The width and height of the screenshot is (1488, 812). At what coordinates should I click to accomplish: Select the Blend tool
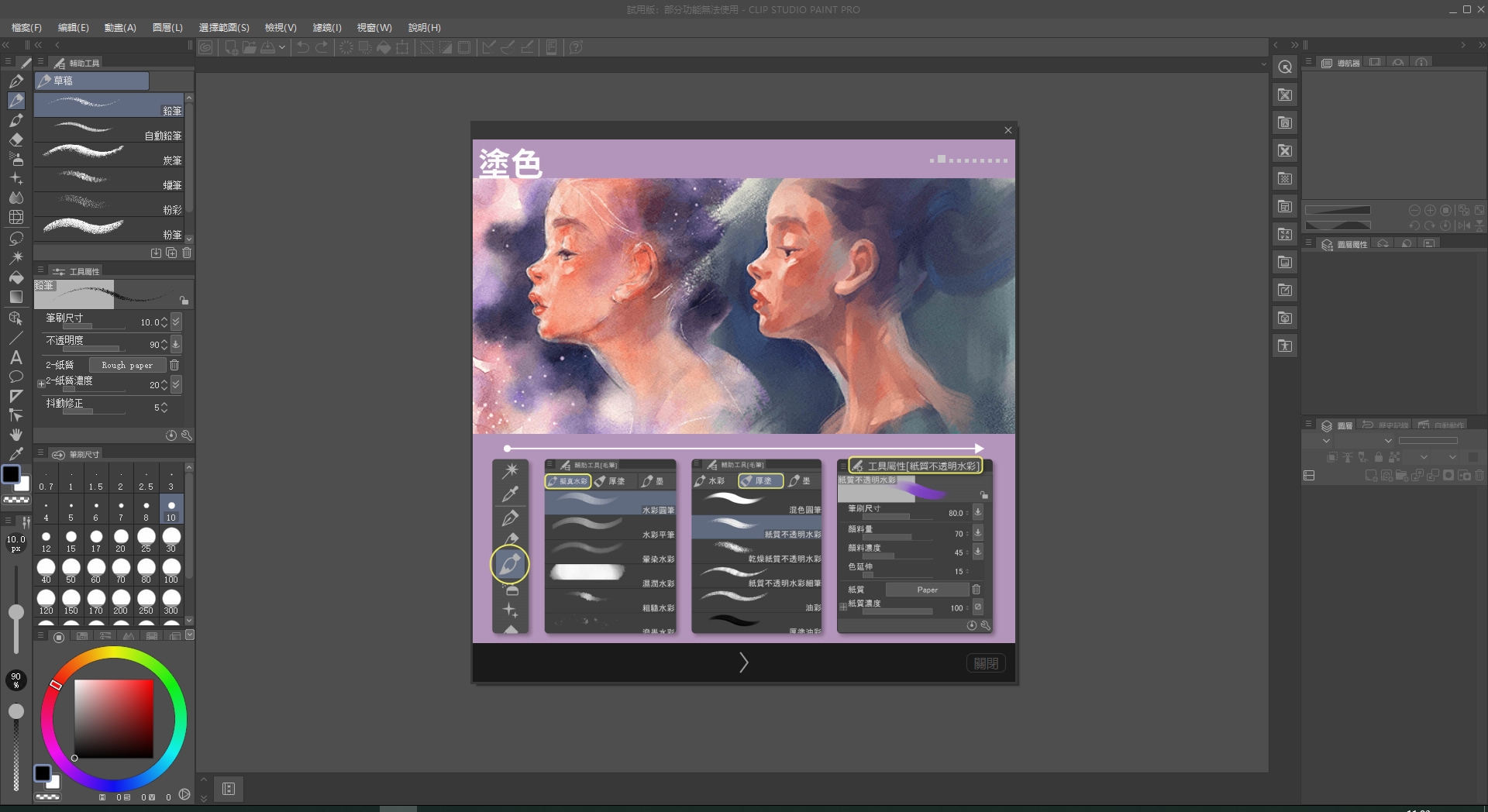coord(16,198)
